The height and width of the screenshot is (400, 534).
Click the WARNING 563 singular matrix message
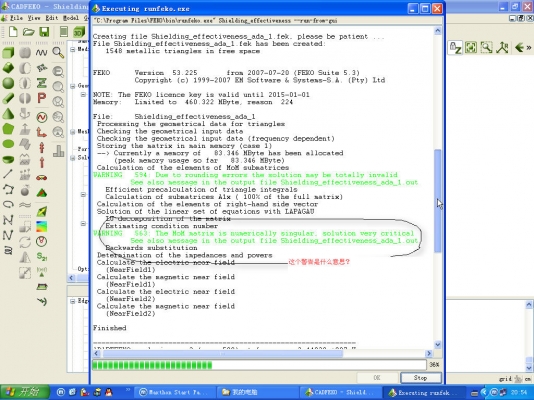tap(255, 237)
